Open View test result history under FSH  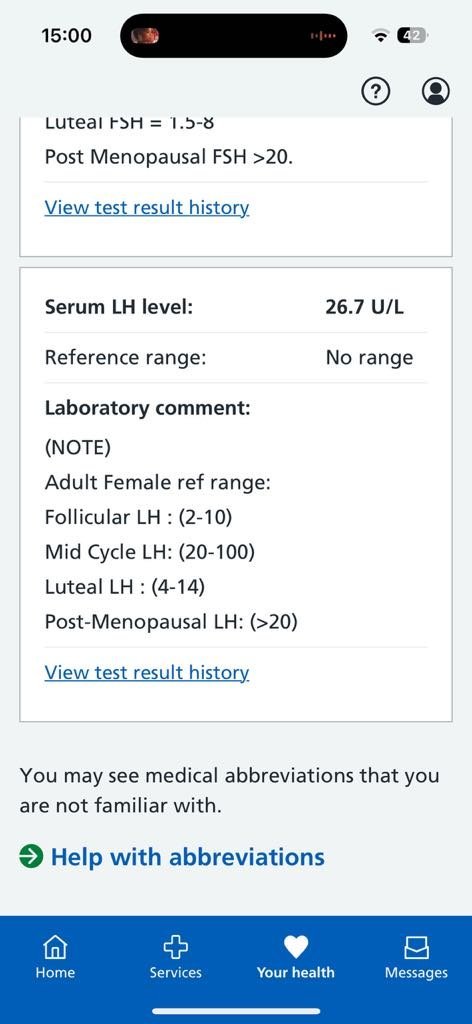tap(147, 208)
